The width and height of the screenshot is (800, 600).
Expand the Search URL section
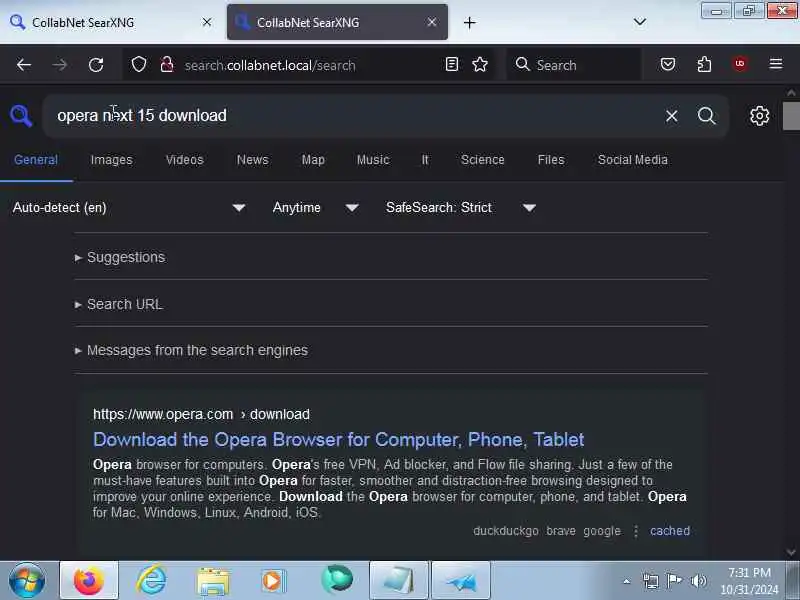[x=119, y=305]
